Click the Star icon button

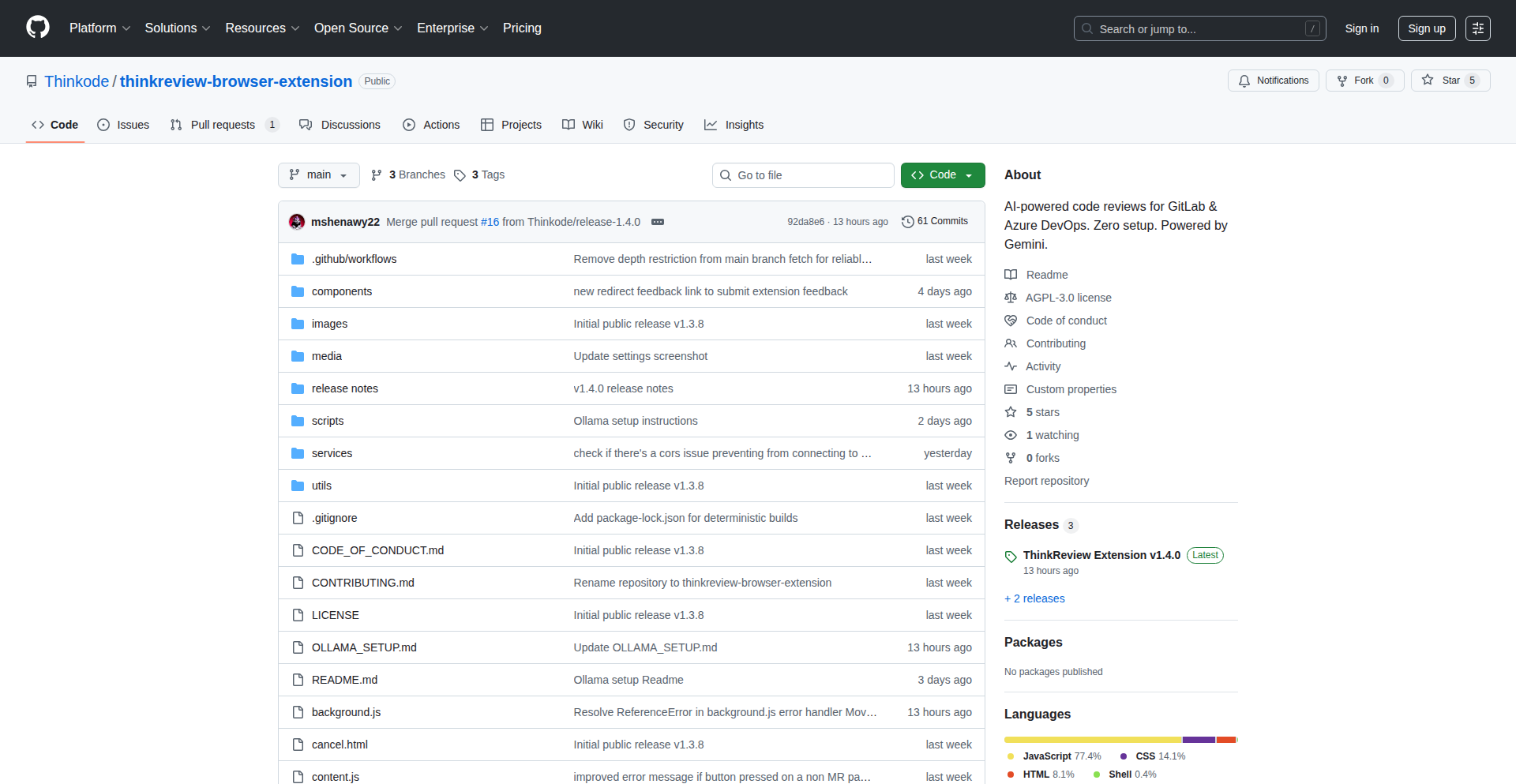tap(1428, 81)
